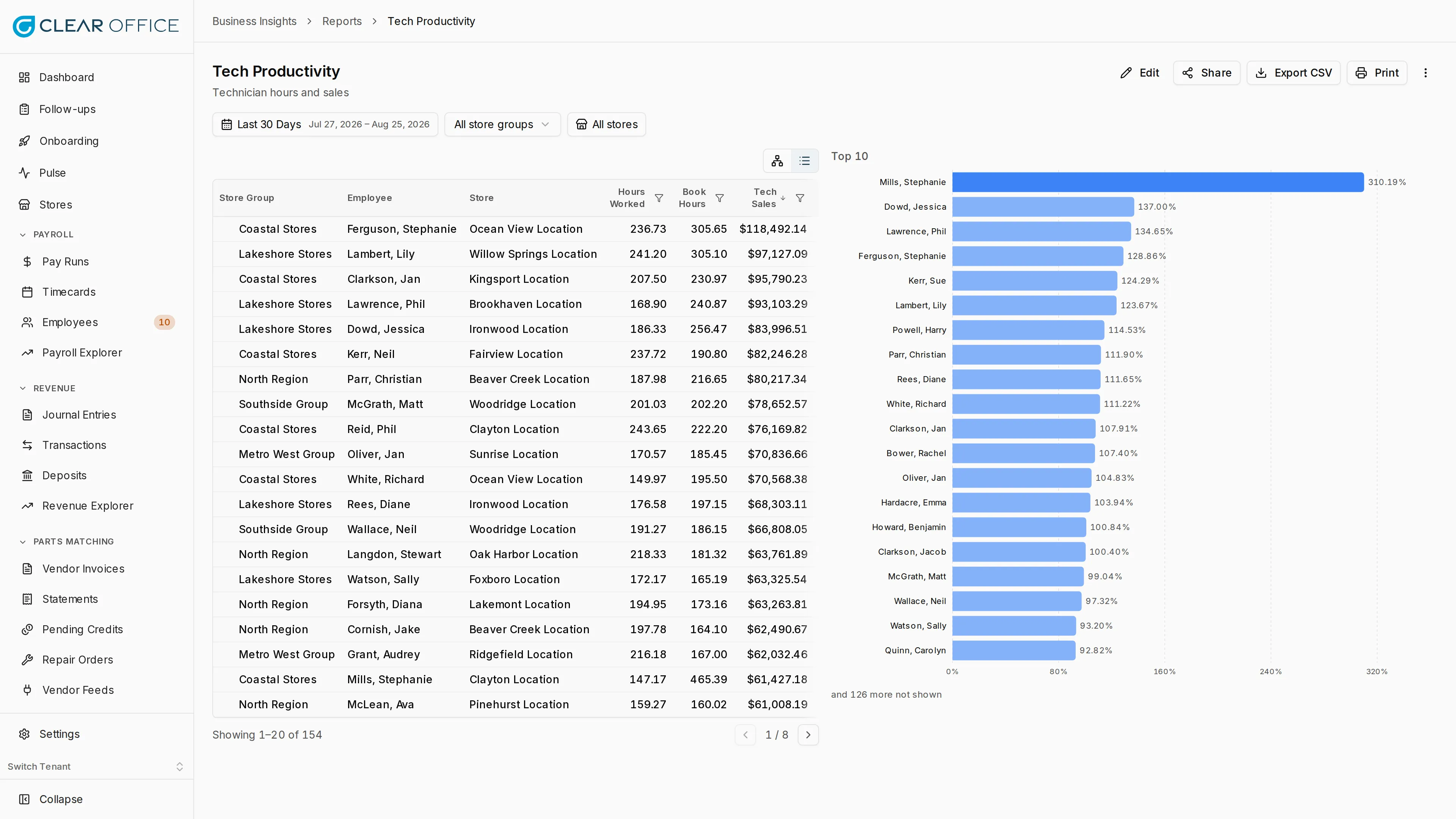Select the Mills, Stephanie chart bar
This screenshot has height=819, width=1456.
coord(1158,182)
